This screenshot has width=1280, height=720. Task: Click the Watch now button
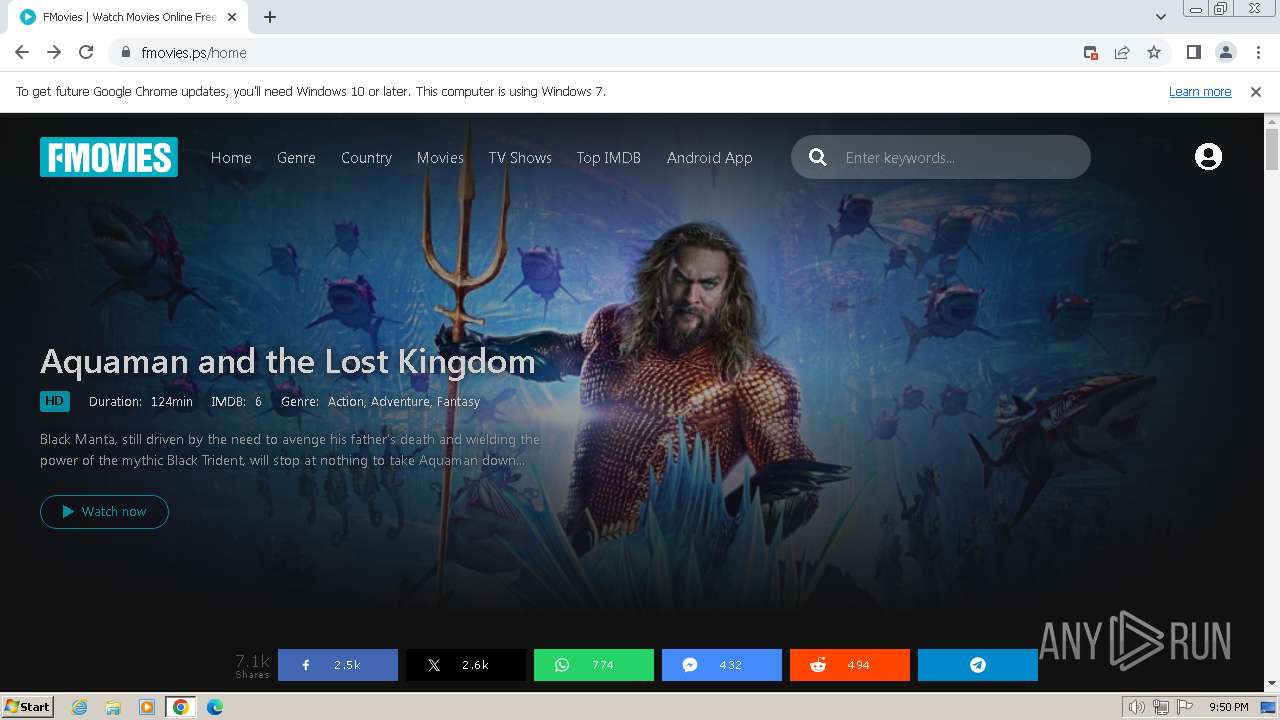pyautogui.click(x=104, y=511)
